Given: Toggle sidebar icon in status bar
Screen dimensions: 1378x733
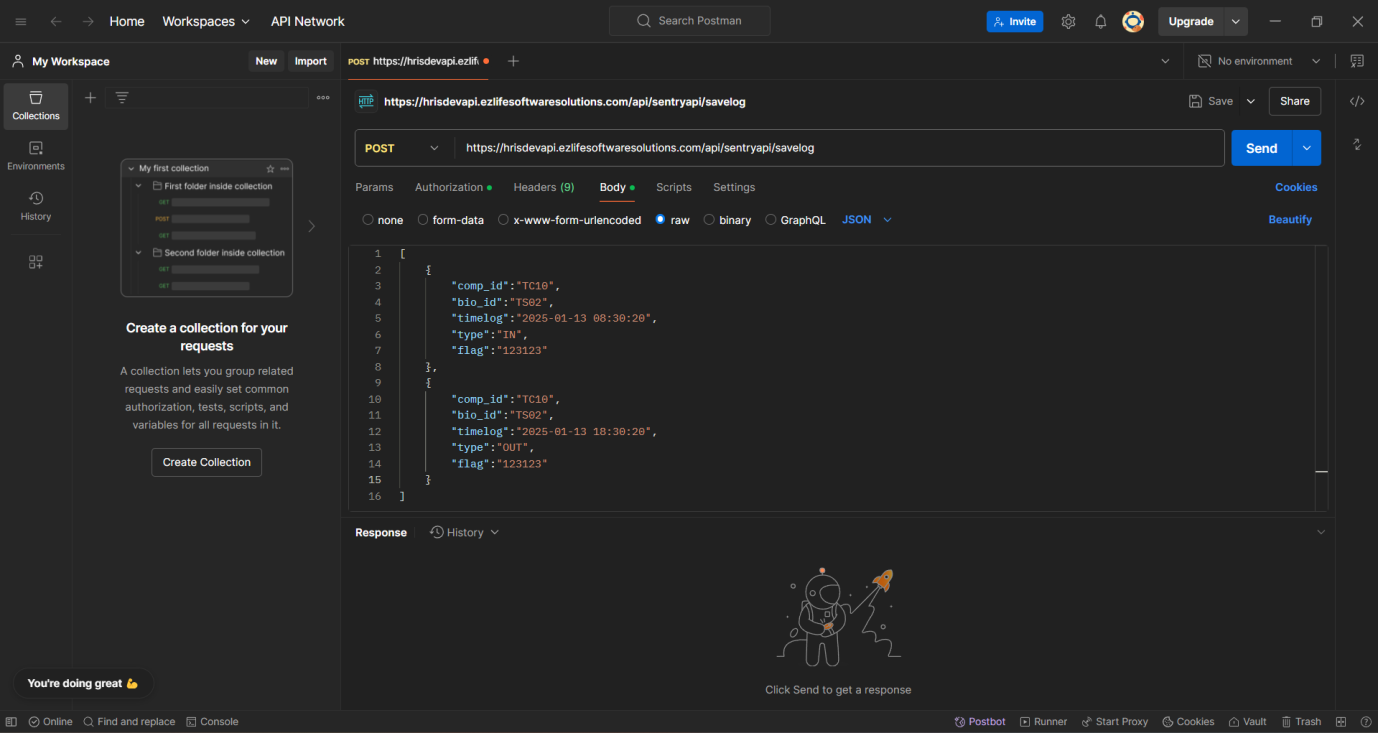Looking at the screenshot, I should pos(11,722).
